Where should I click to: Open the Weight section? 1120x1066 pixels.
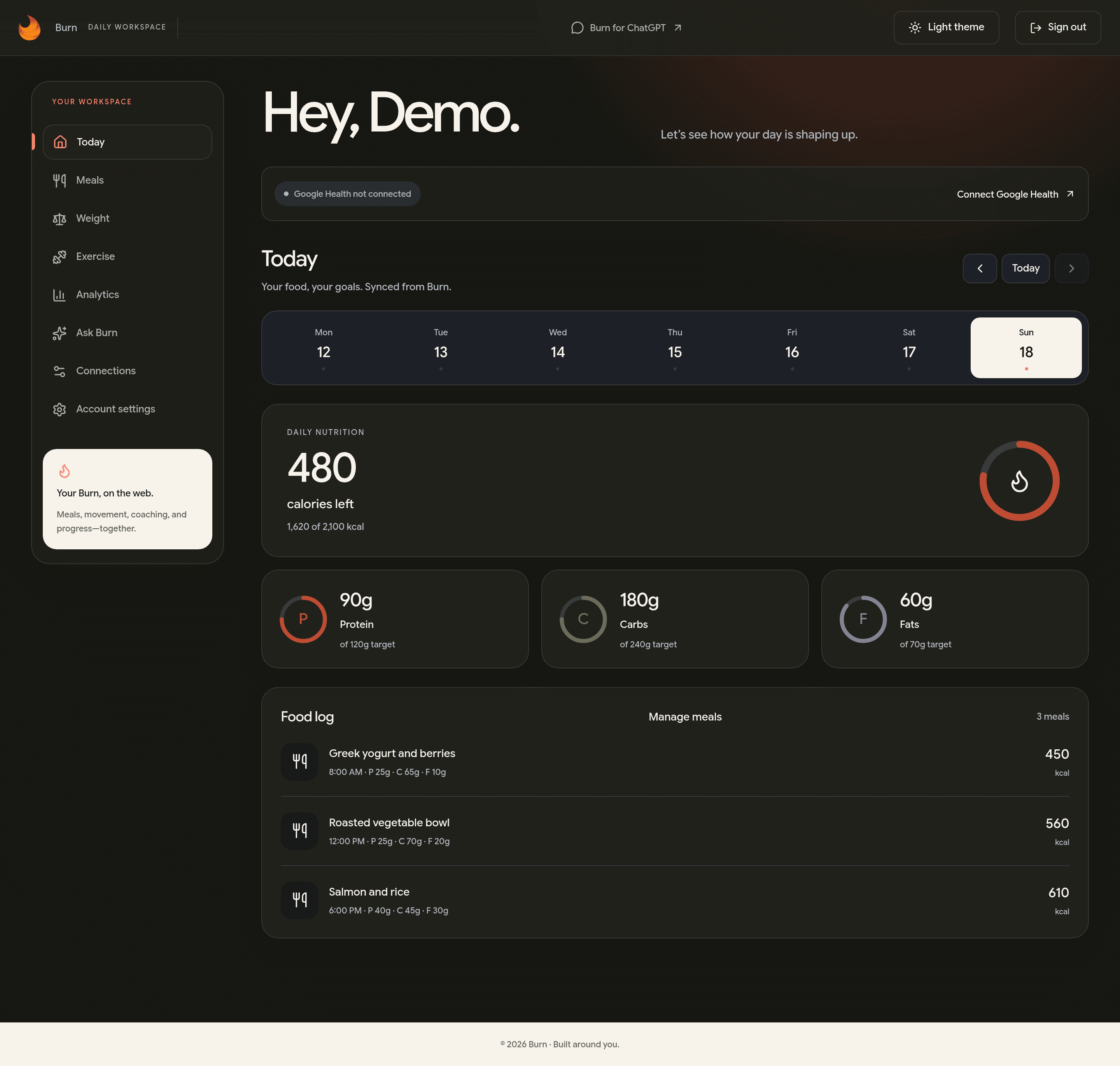pos(127,218)
